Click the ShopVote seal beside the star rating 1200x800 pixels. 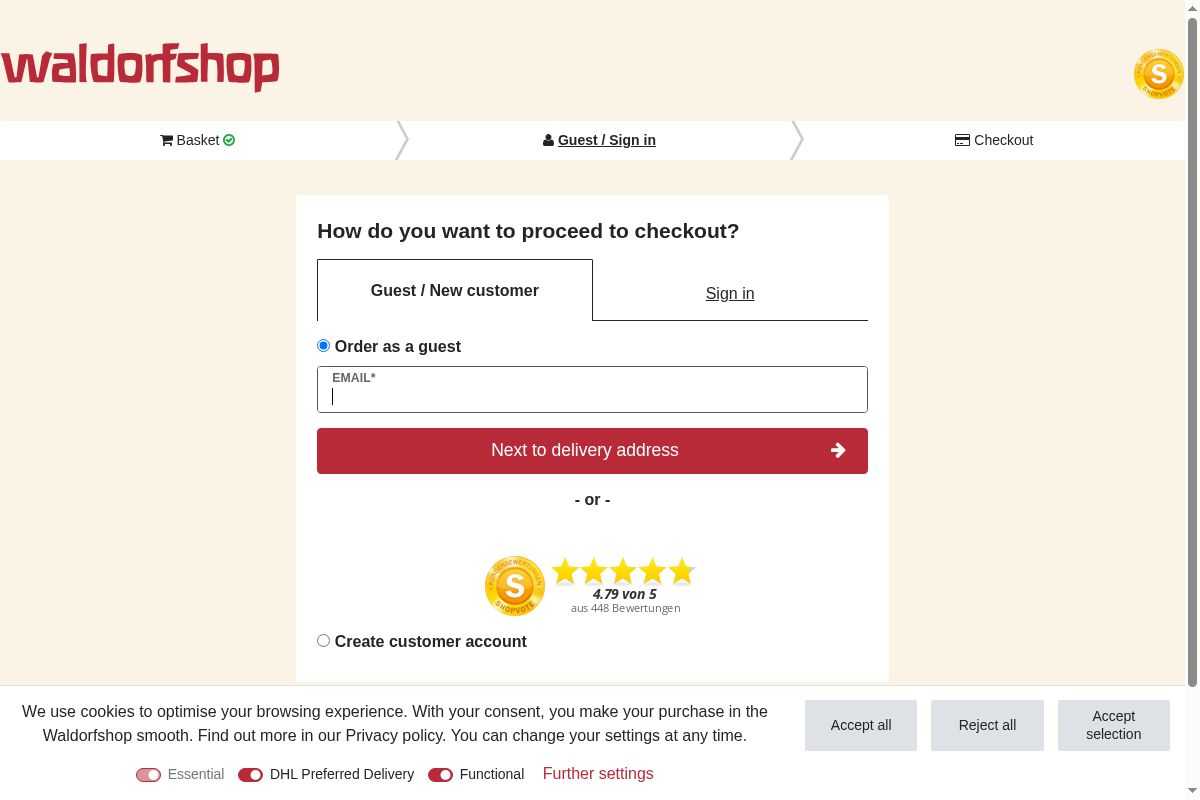pyautogui.click(x=515, y=585)
